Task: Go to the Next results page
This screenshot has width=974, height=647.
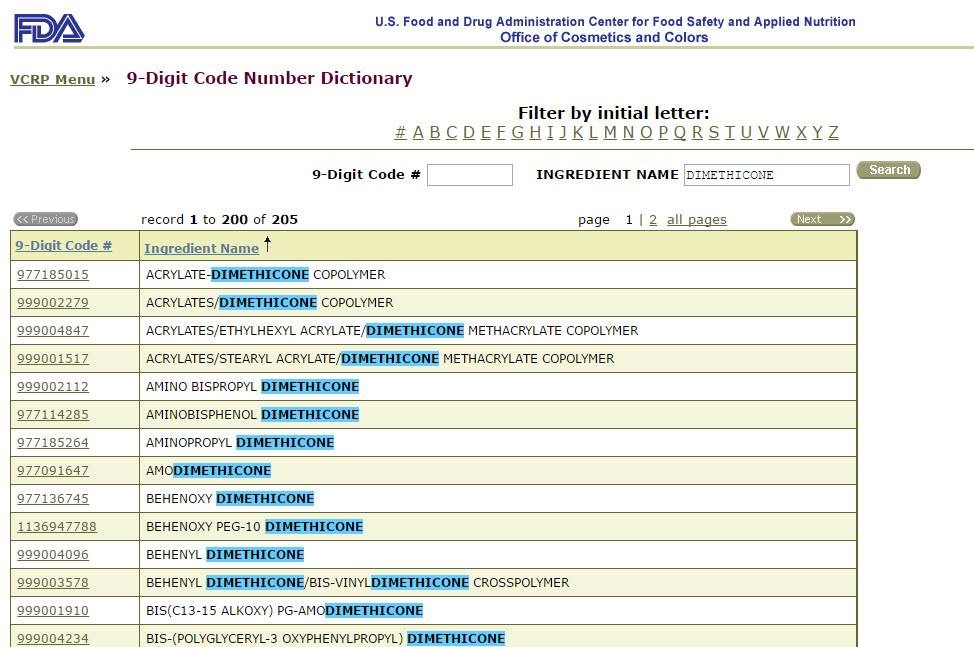Action: pos(822,219)
